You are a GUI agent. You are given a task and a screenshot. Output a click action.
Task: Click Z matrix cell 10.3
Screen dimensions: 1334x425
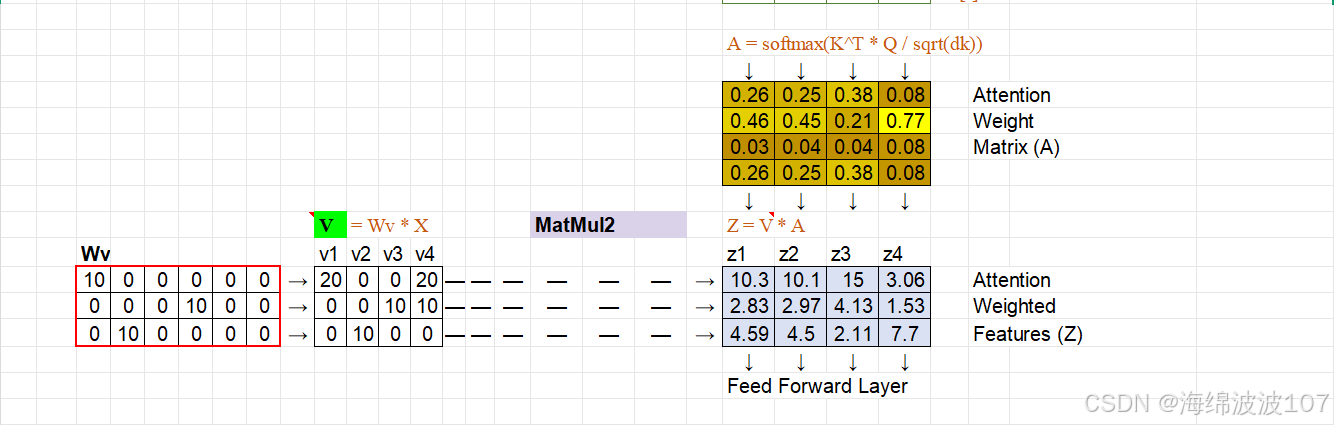point(748,280)
